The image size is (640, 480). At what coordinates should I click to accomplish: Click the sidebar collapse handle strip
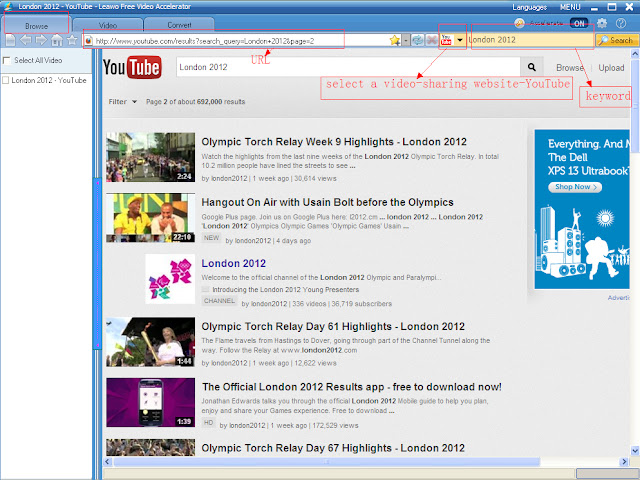(97, 263)
